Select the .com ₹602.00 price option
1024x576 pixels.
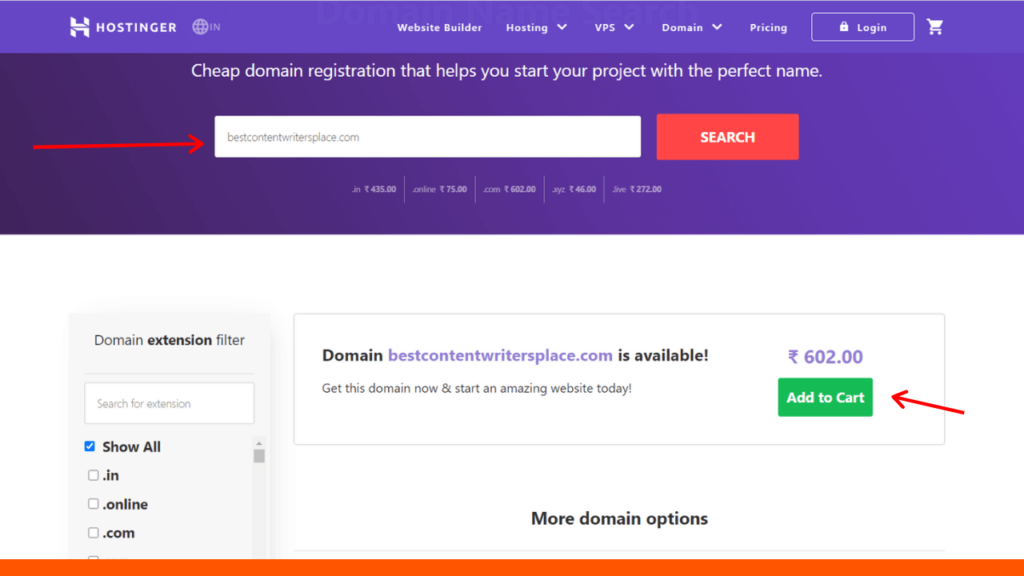[509, 189]
